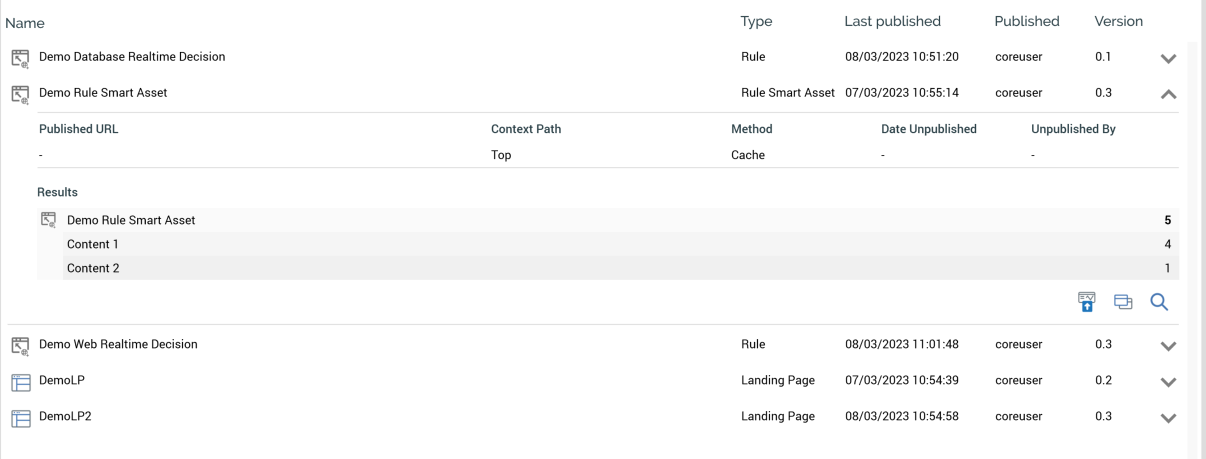Click the publish/upload icon in results panel
This screenshot has width=1206, height=459.
[x=1087, y=301]
